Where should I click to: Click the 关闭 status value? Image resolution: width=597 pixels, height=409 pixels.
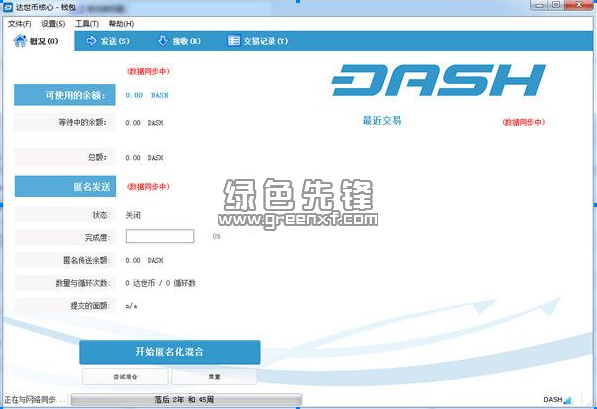pos(133,215)
